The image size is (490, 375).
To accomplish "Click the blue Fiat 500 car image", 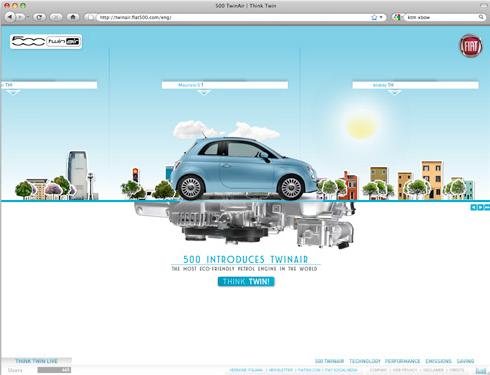I will click(245, 168).
